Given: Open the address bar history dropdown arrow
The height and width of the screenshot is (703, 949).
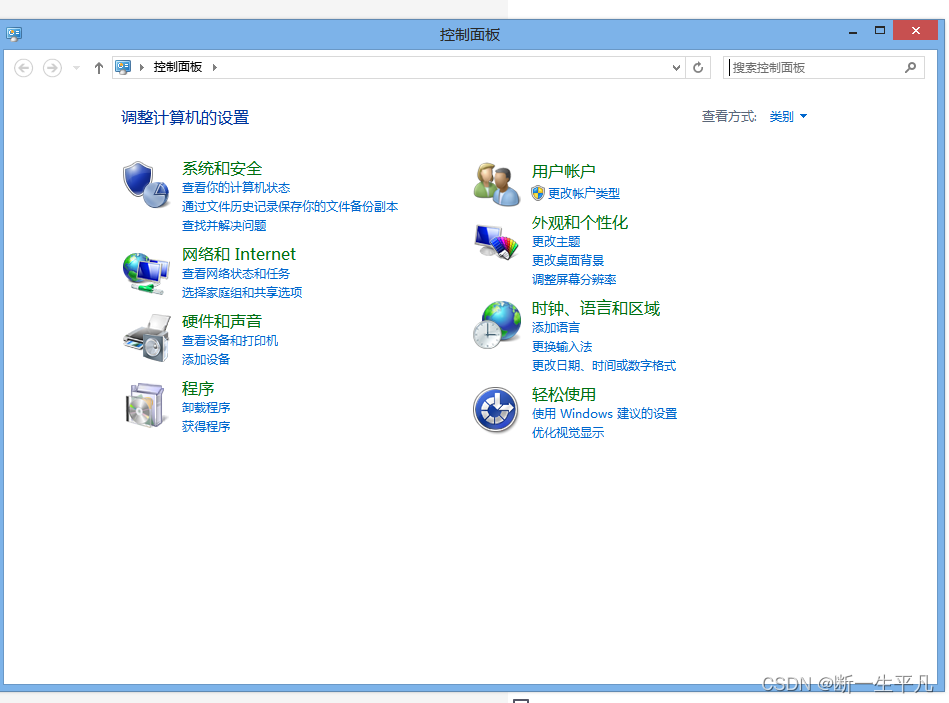Looking at the screenshot, I should coord(675,68).
